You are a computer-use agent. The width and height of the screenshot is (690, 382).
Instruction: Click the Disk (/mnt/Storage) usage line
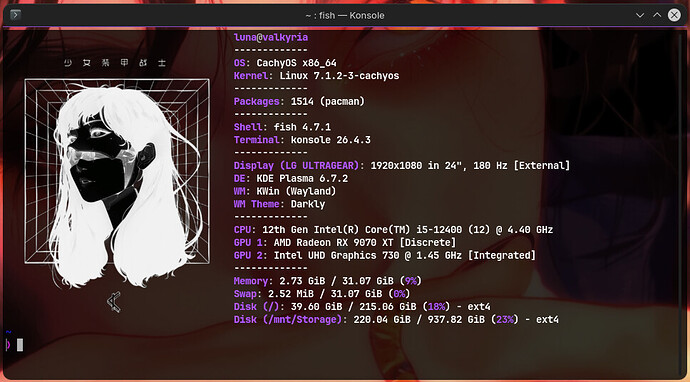coord(396,320)
